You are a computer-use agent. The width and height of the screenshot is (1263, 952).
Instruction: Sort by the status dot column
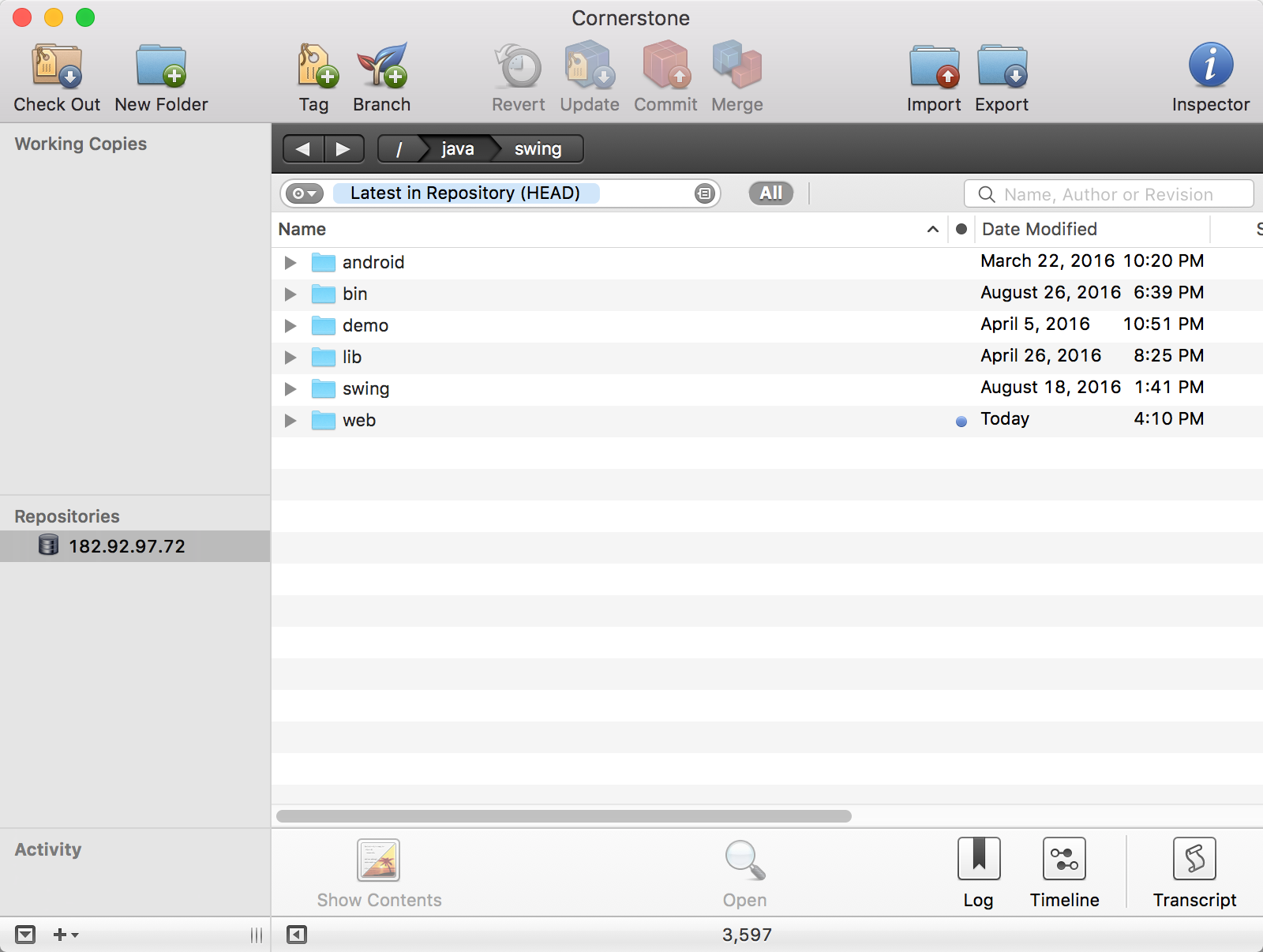pos(961,229)
